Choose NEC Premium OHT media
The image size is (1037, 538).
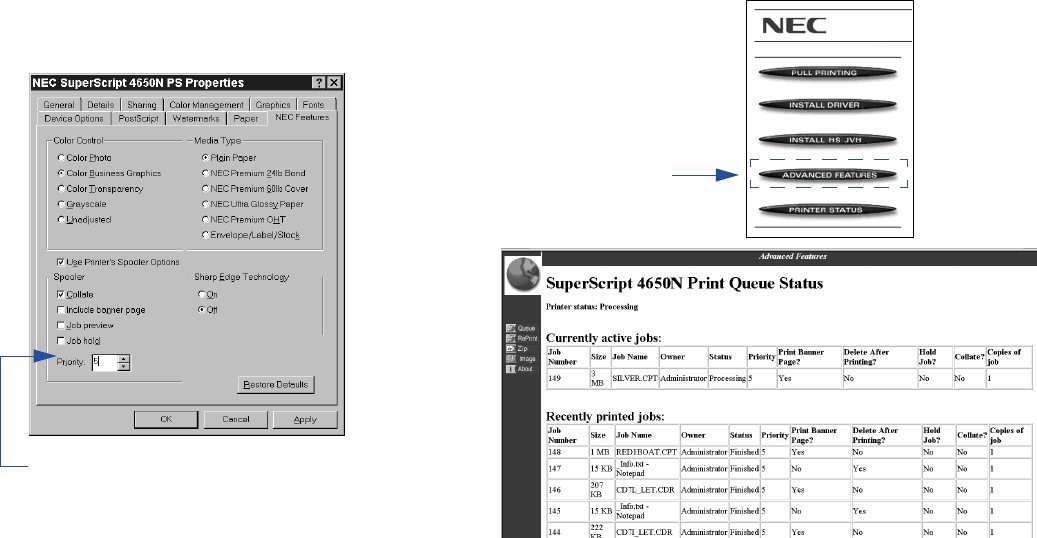point(205,220)
